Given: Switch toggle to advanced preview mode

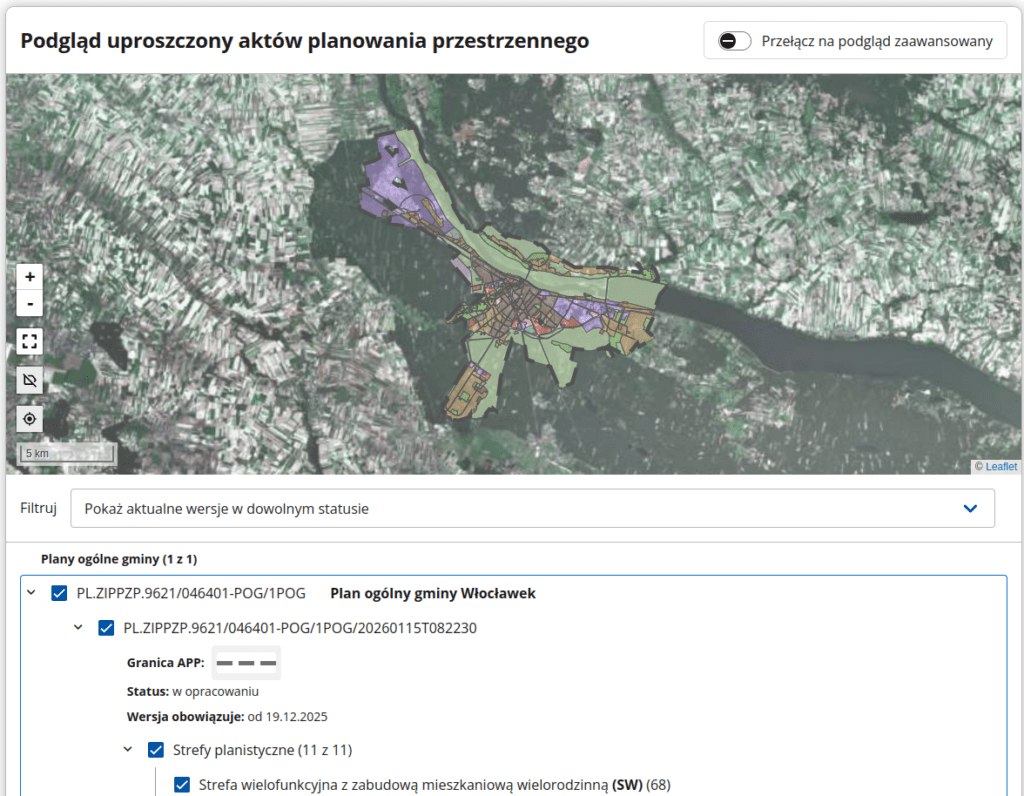Looking at the screenshot, I should [733, 41].
